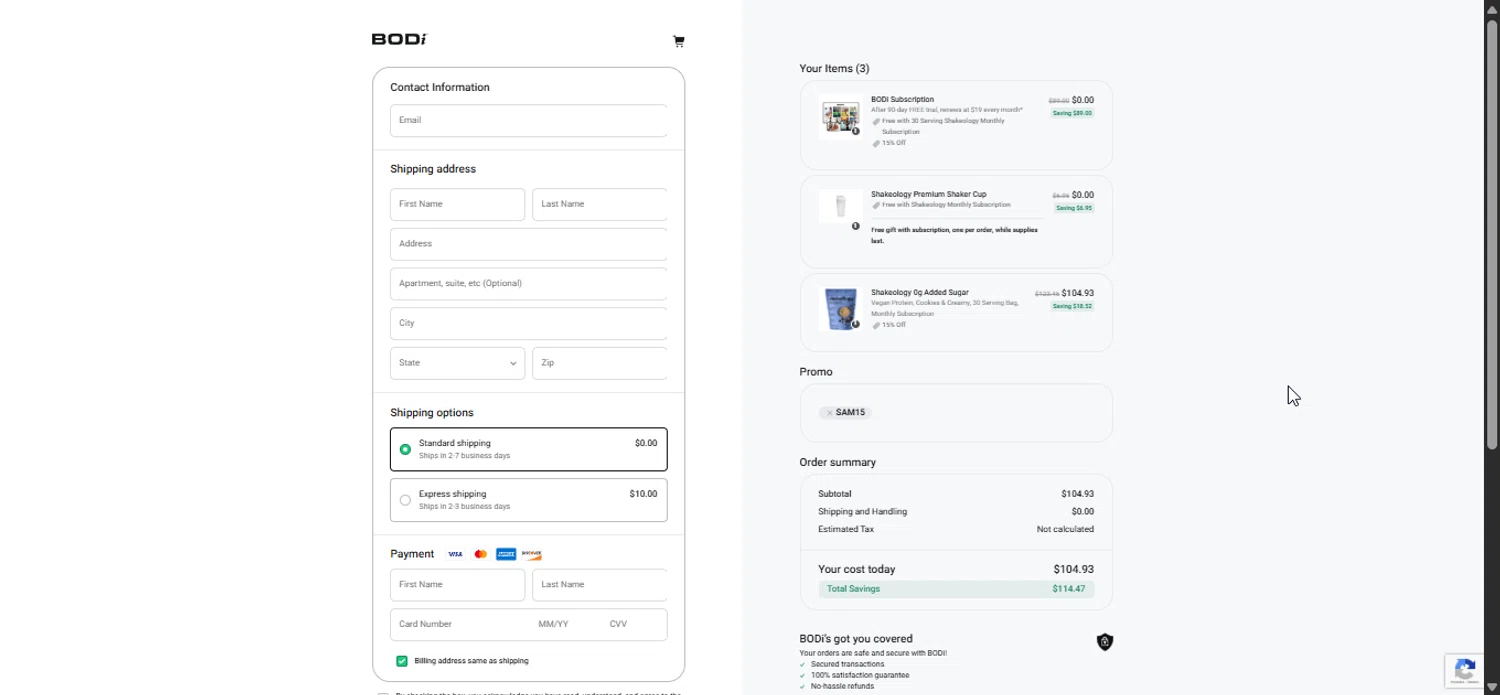Click 'Not calculated' tax value
Image resolution: width=1500 pixels, height=695 pixels.
click(x=1065, y=529)
